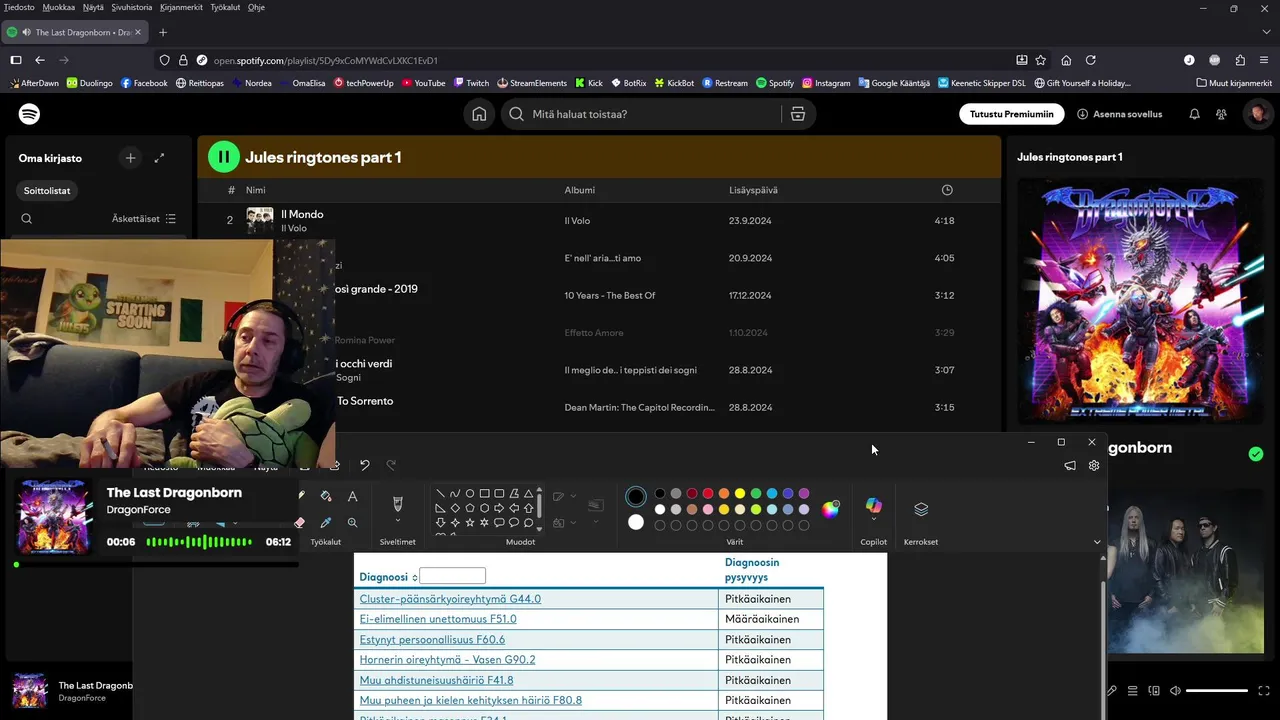1280x720 pixels.
Task: Expand the Oma kirjasto library panel
Action: [159, 158]
